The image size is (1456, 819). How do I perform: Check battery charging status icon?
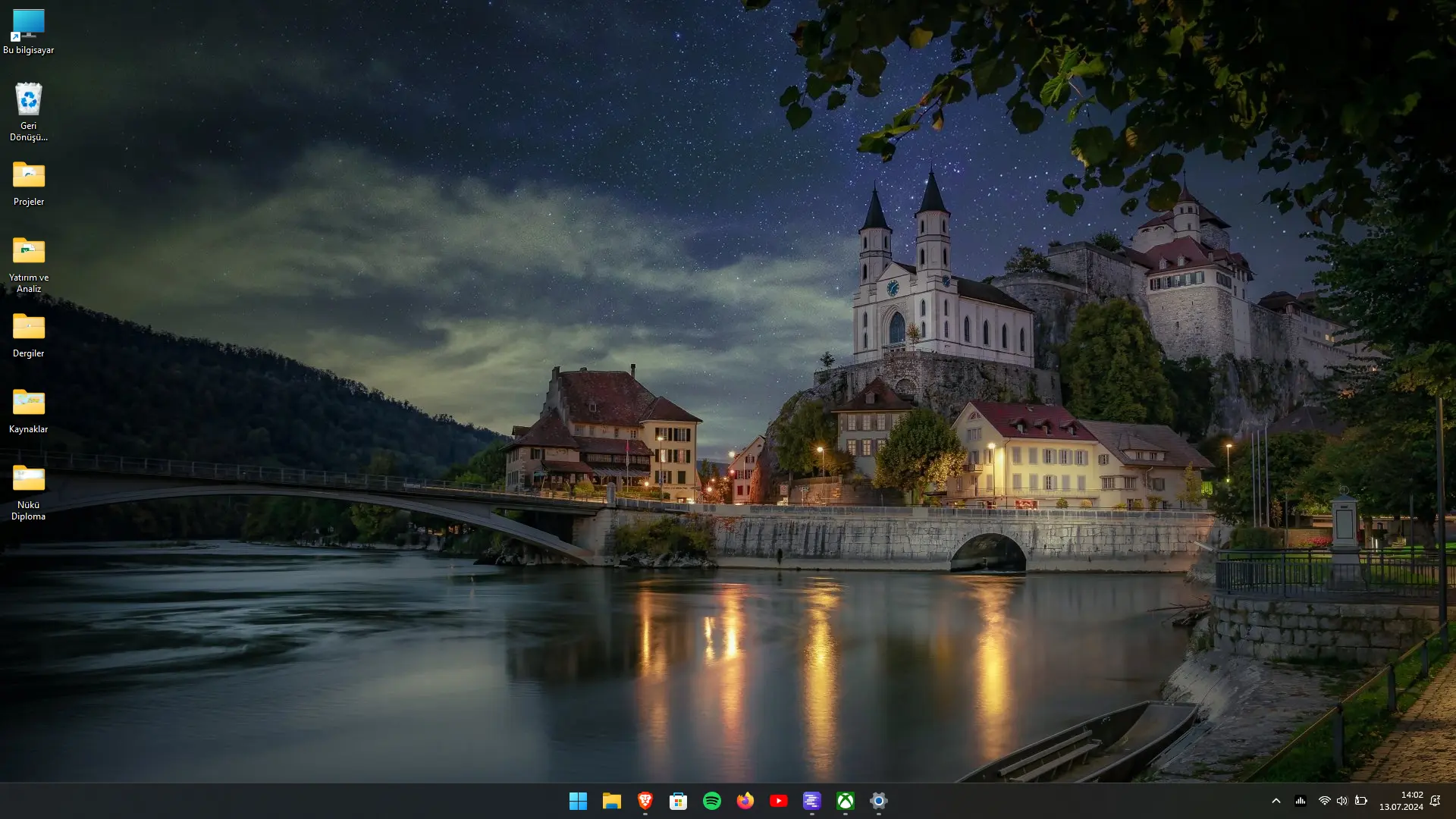pyautogui.click(x=1360, y=801)
